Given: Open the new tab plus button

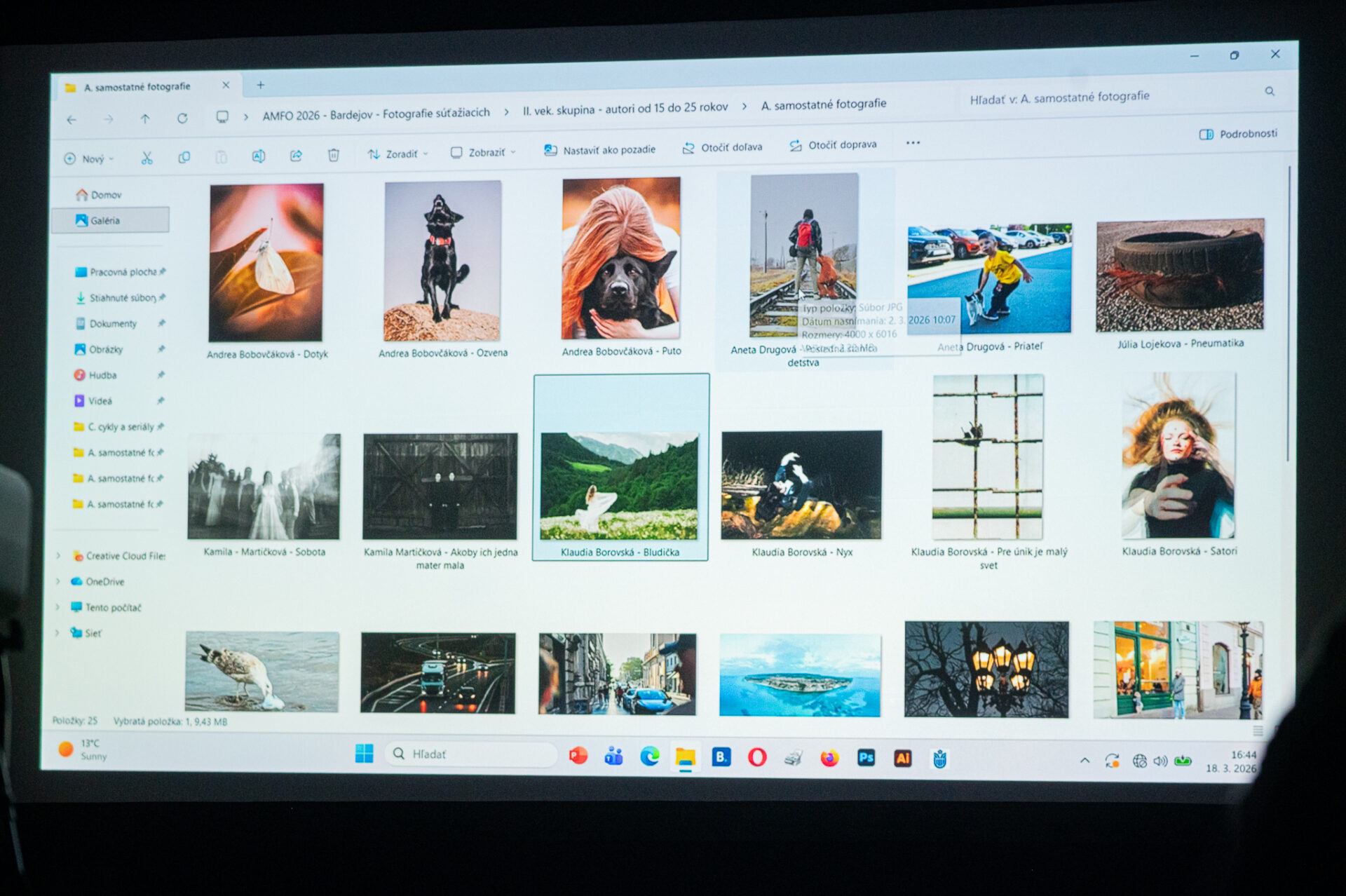Looking at the screenshot, I should (261, 85).
